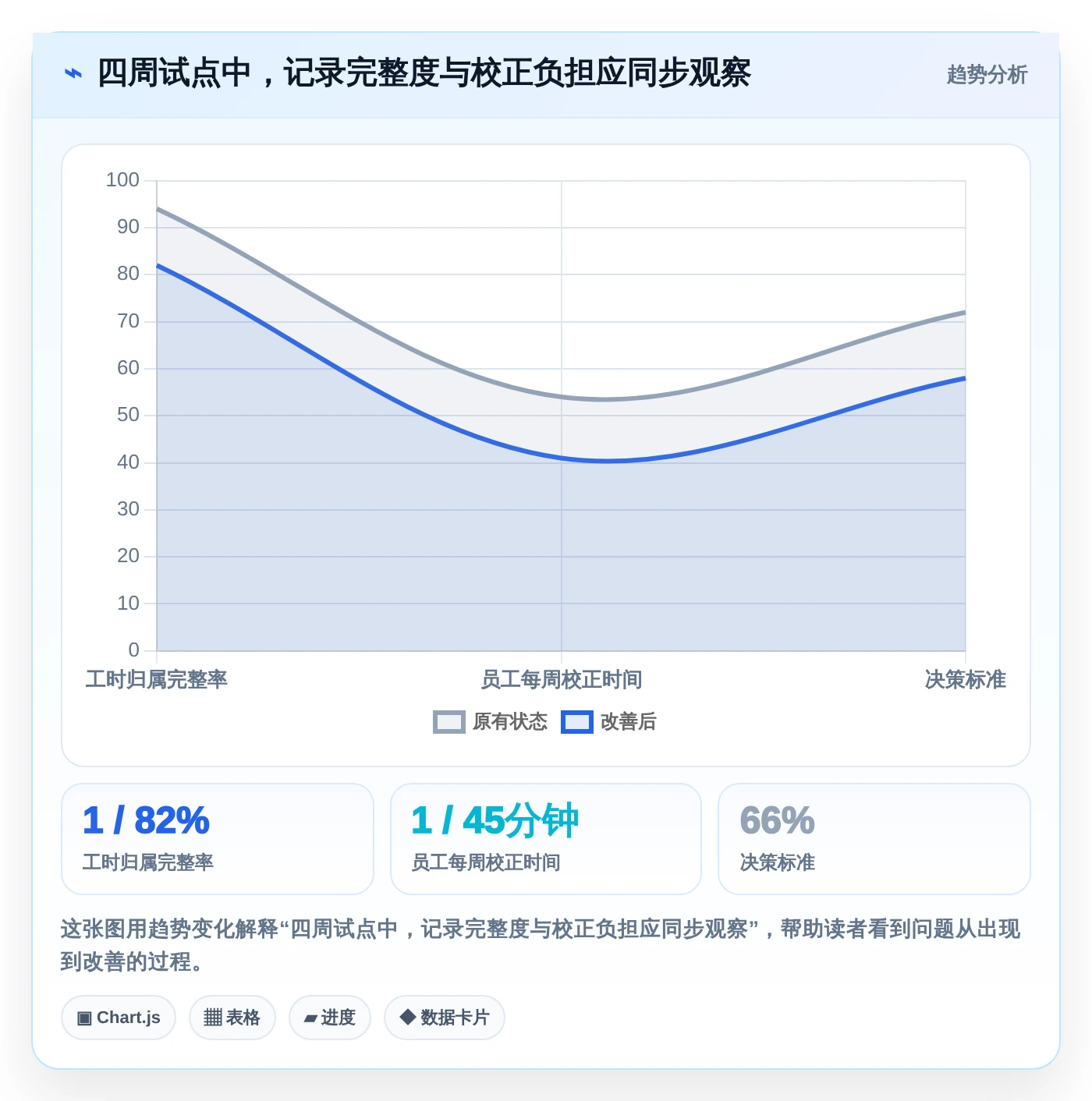This screenshot has height=1101, width=1092.
Task: Select the 表格 tag chip
Action: [x=232, y=1018]
